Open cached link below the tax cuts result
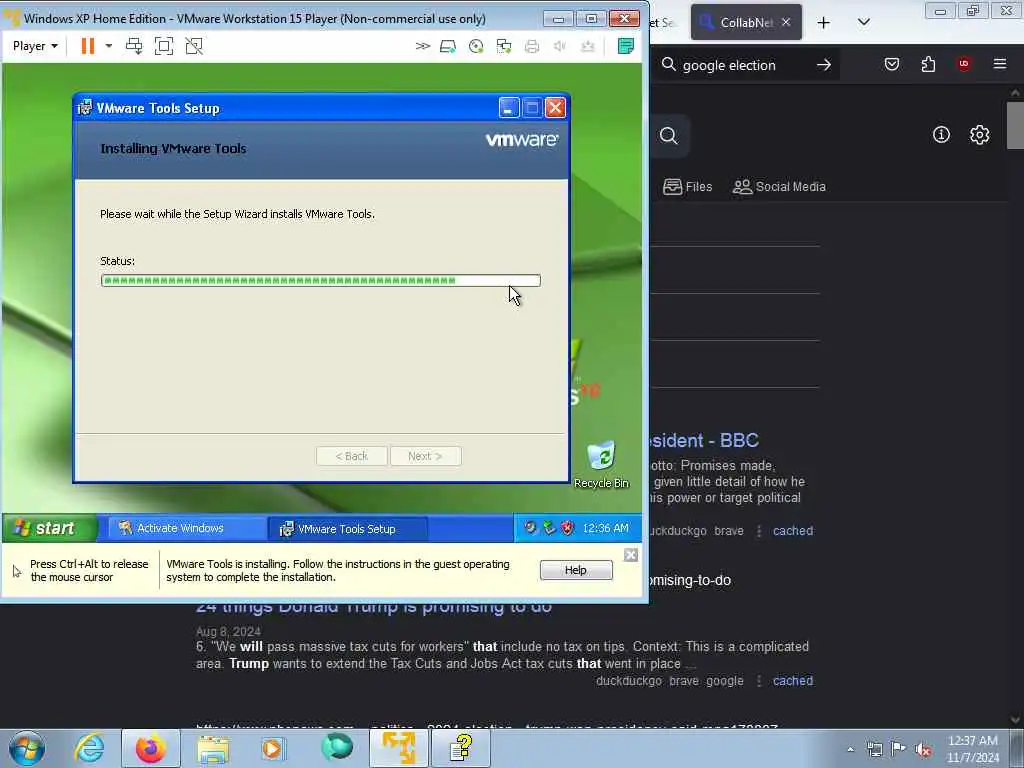 click(793, 681)
